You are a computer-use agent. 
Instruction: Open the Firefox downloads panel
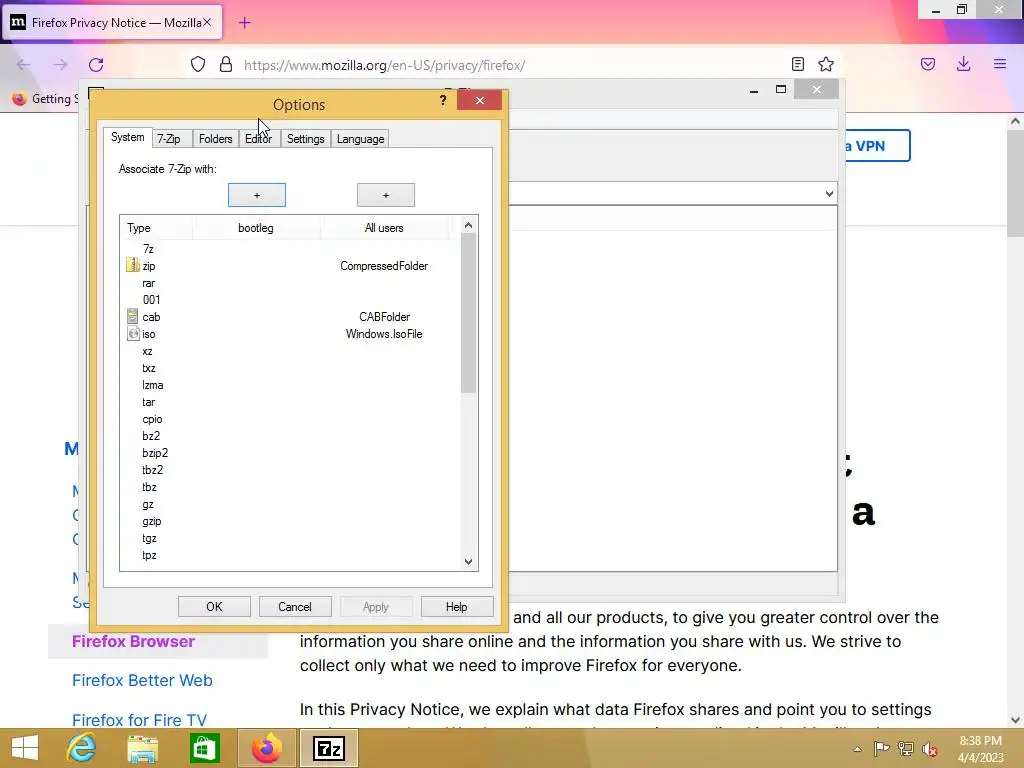[963, 64]
